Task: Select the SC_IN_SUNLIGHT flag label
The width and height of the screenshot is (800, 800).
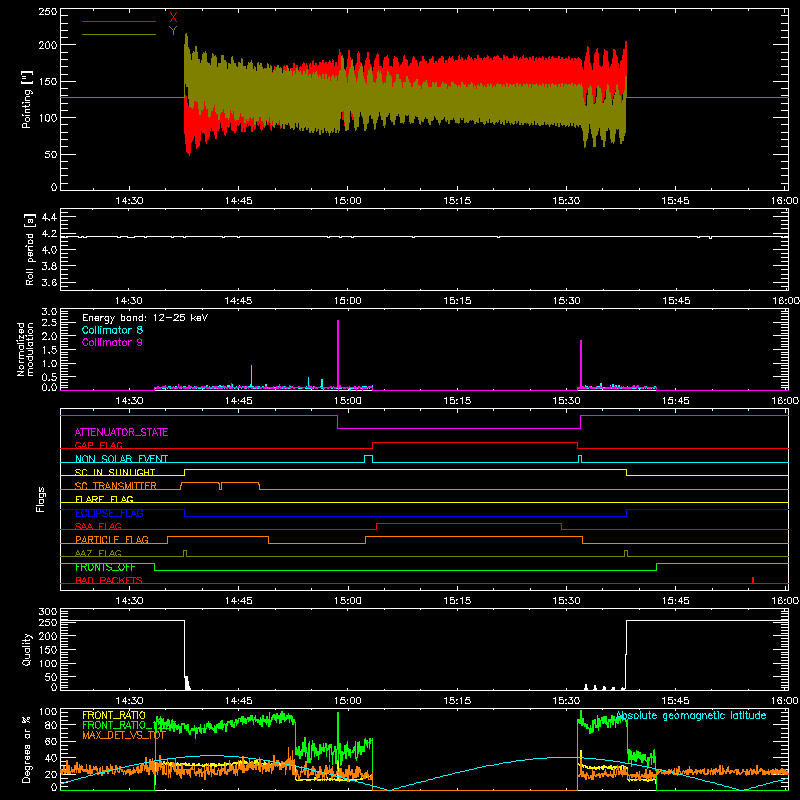Action: [x=115, y=472]
